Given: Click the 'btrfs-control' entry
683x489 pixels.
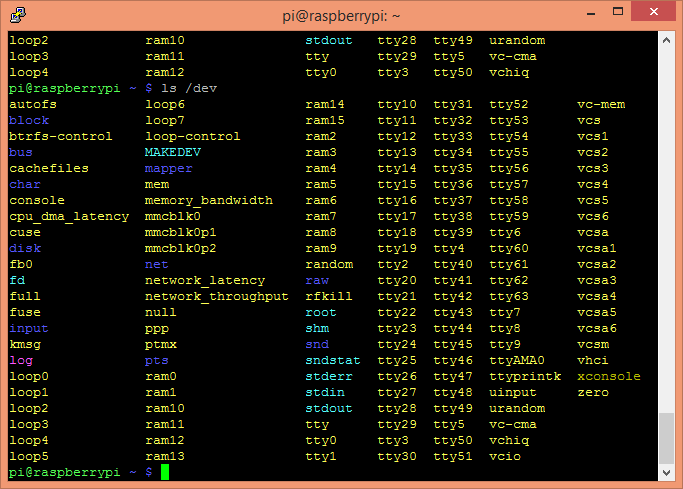Looking at the screenshot, I should click(x=61, y=136).
